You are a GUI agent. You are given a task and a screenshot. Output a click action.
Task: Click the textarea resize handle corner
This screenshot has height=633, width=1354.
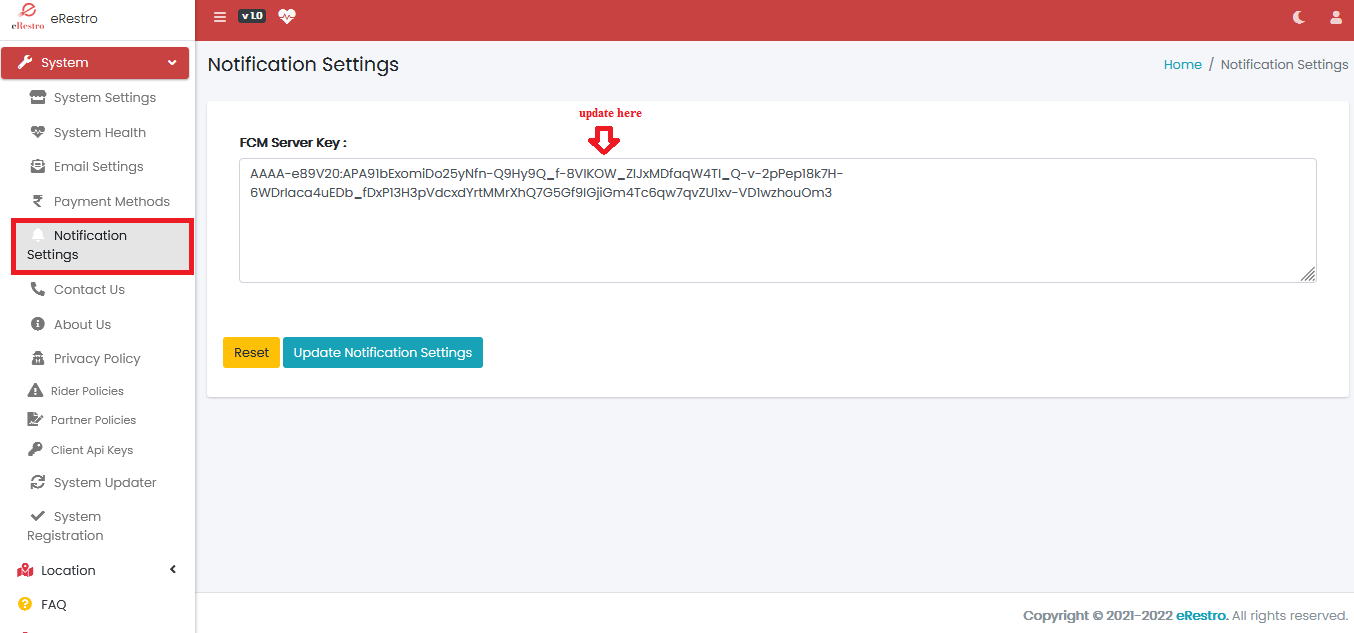click(1308, 275)
